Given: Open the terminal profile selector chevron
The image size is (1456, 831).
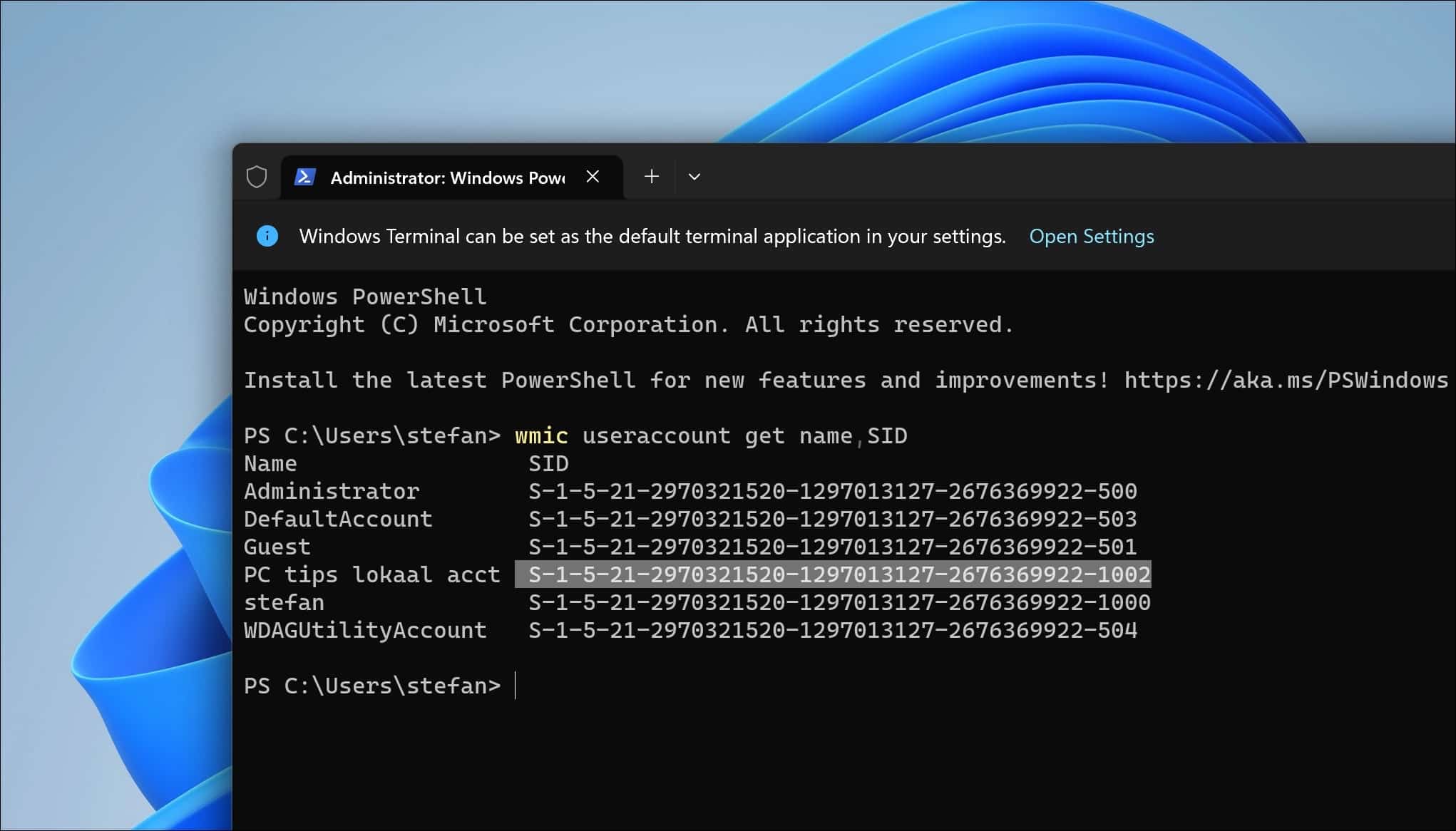Looking at the screenshot, I should (x=694, y=176).
